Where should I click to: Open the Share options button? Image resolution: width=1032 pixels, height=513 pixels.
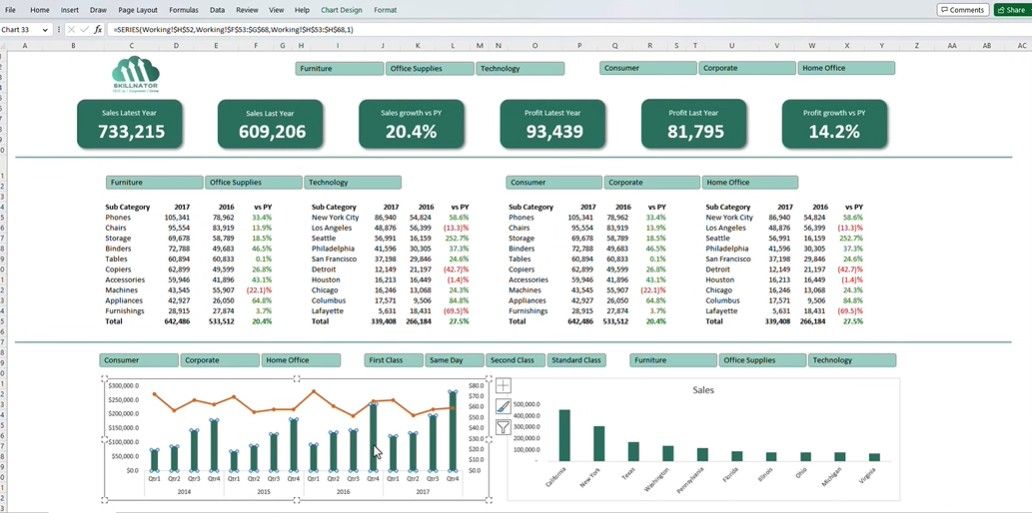pyautogui.click(x=1012, y=9)
